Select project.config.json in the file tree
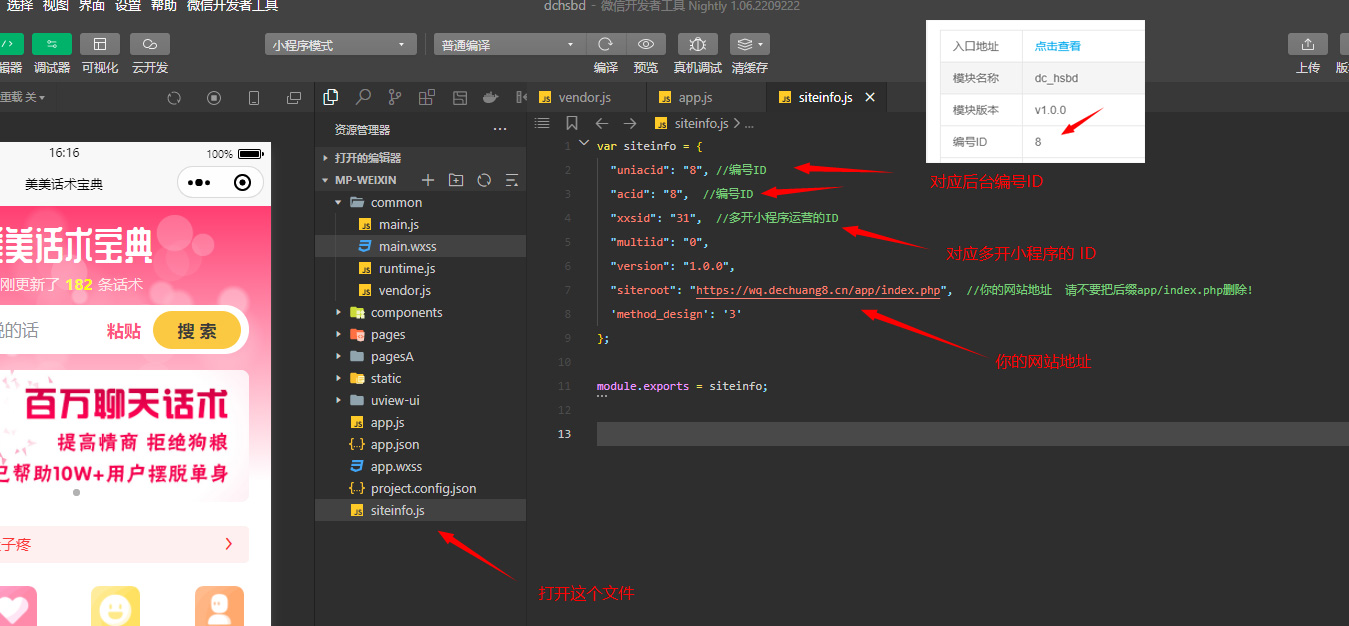Screen dimensions: 1349x626 (422, 488)
